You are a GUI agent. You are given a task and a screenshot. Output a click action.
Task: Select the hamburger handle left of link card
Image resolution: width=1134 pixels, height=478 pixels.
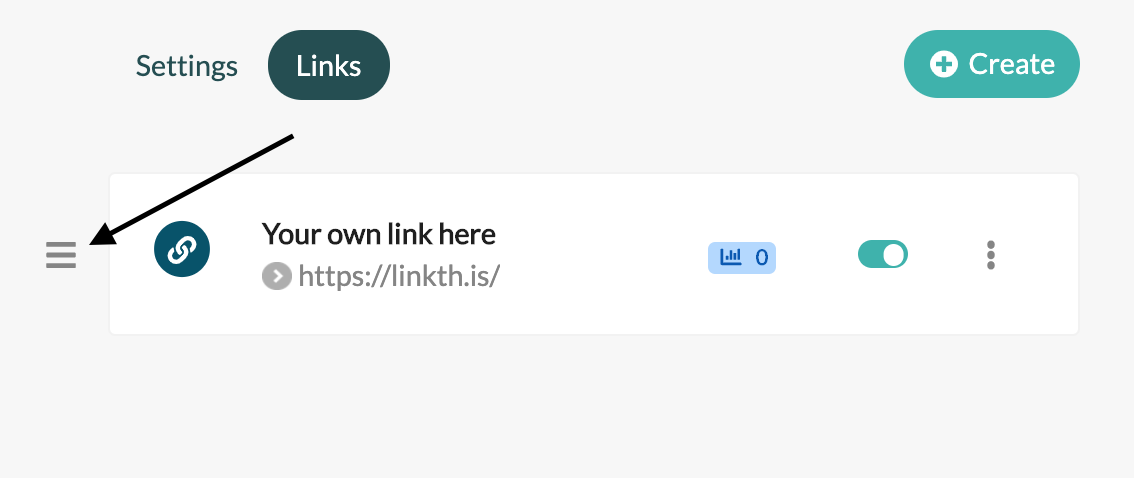tap(61, 255)
